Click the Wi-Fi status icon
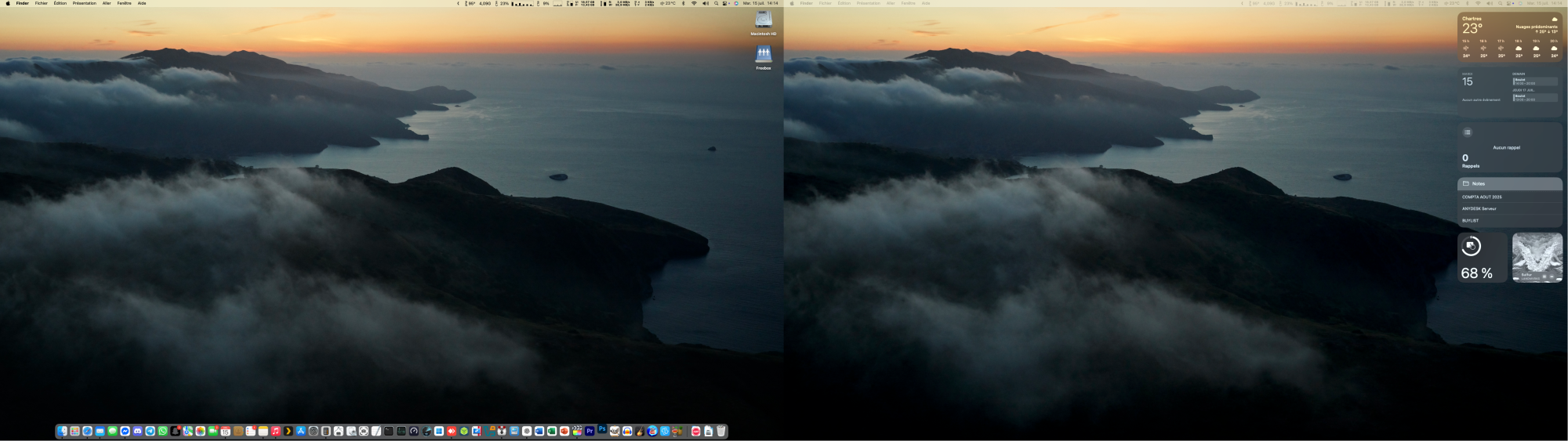1568x441 pixels. pyautogui.click(x=694, y=3)
